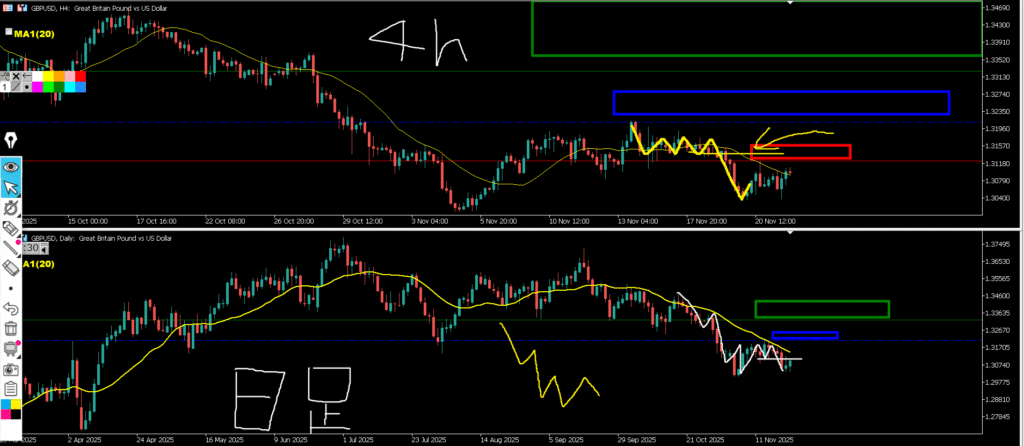Select the dot shape in small palette
Viewport: 1024px width, 446px height.
(x=27, y=87)
